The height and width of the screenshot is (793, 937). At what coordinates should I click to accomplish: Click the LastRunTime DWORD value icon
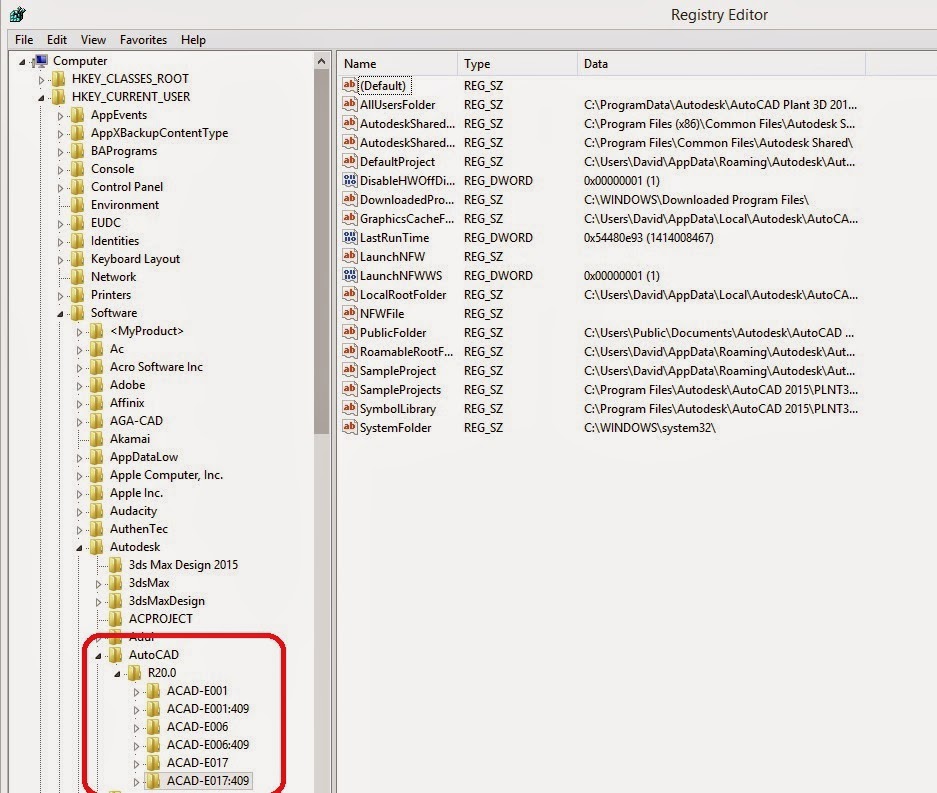coord(350,237)
